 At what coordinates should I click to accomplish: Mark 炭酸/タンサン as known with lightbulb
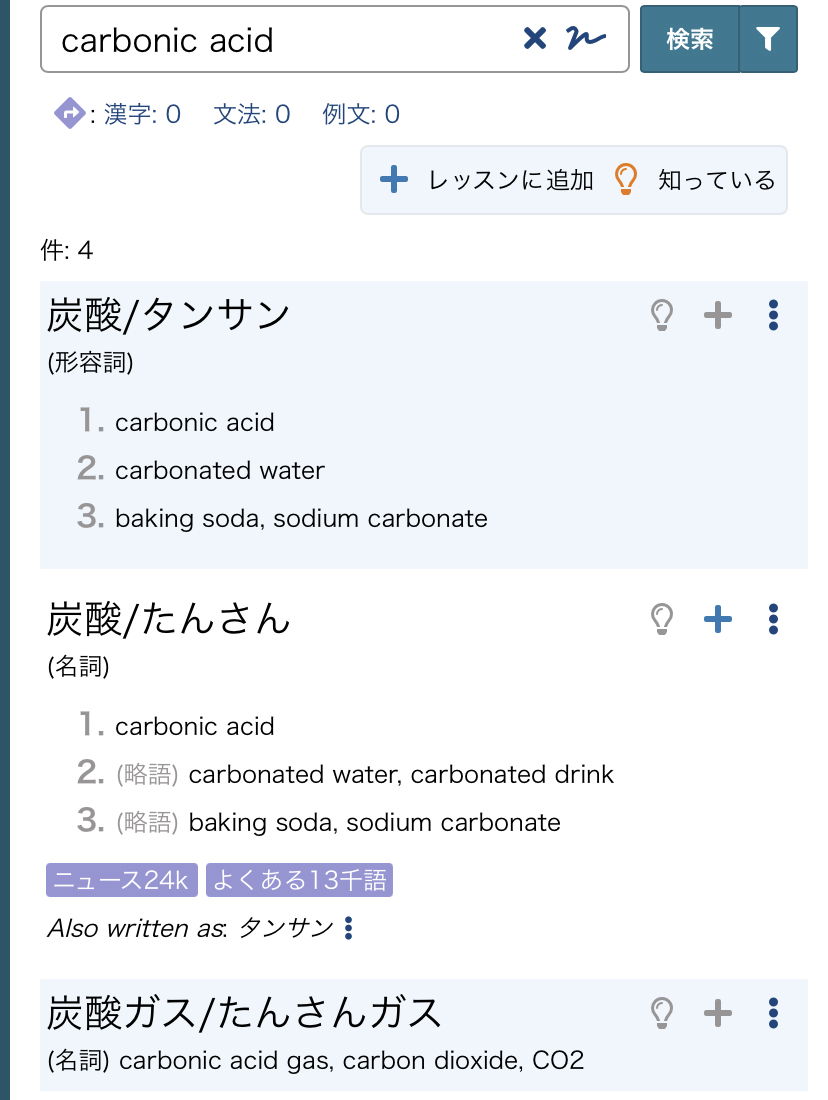point(662,315)
